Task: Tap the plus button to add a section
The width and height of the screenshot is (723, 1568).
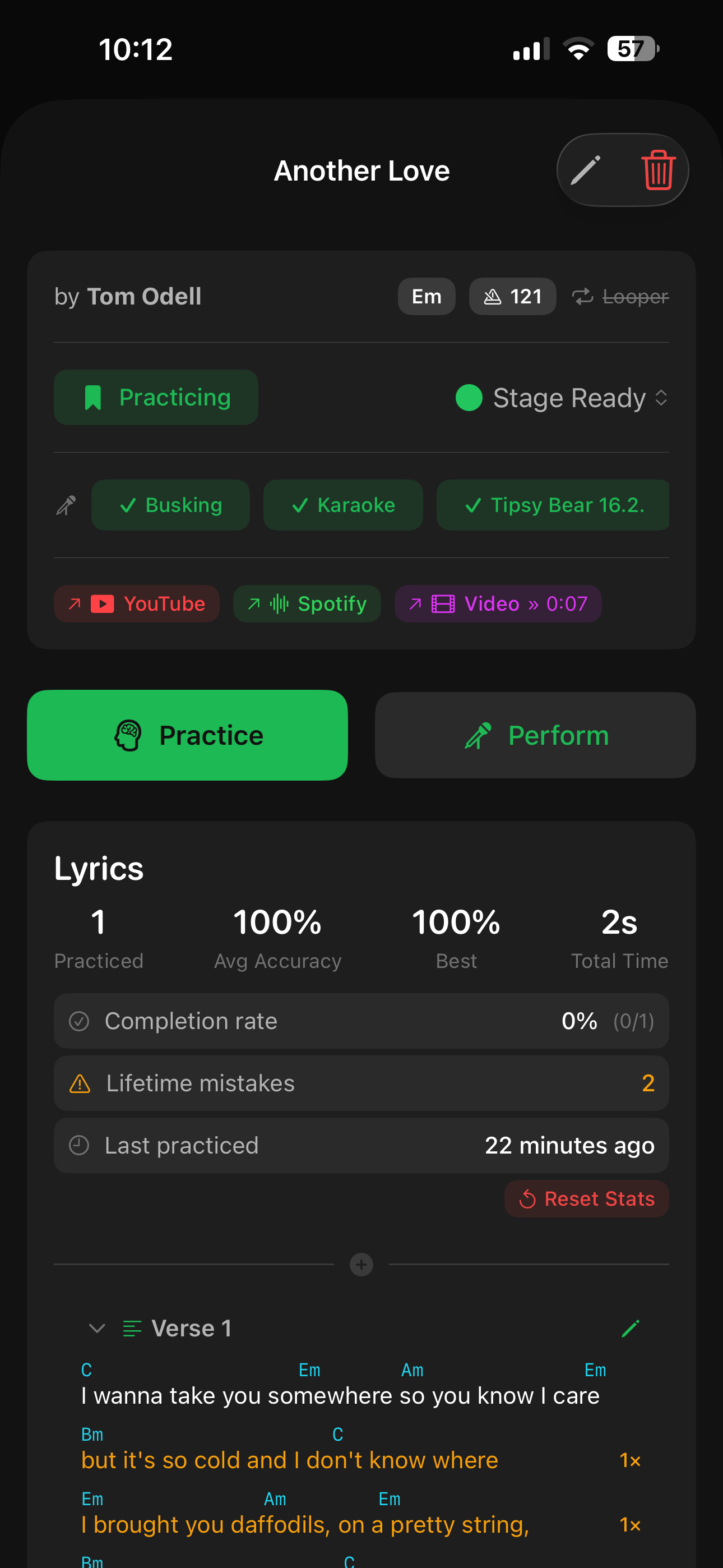Action: 361,1265
